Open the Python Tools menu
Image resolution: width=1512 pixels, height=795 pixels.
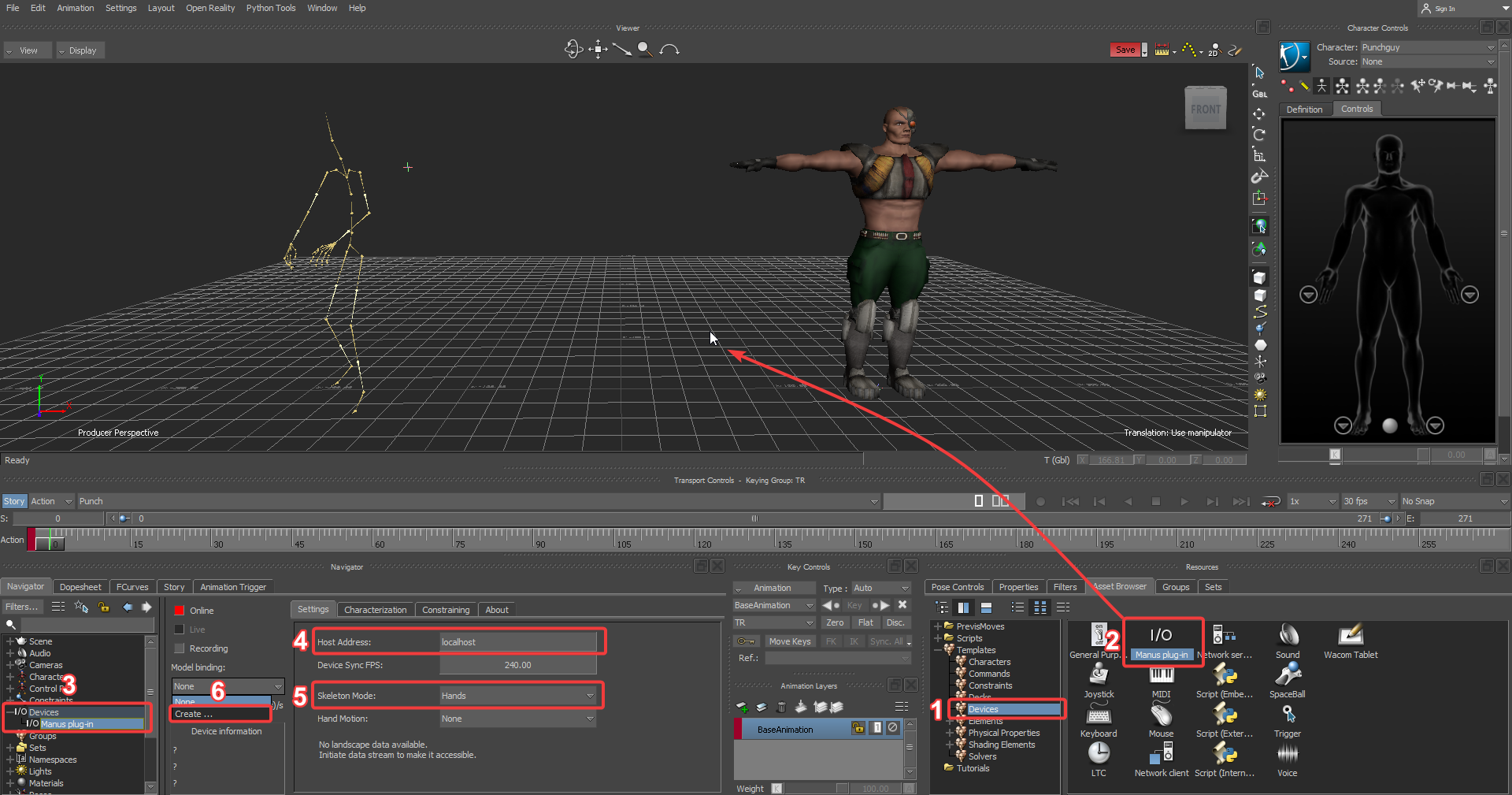[x=270, y=8]
